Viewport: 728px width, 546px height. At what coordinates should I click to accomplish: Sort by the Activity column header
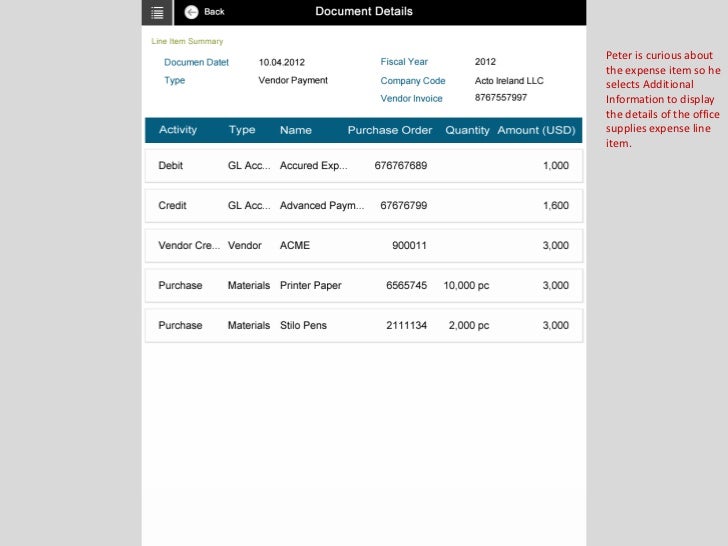178,130
